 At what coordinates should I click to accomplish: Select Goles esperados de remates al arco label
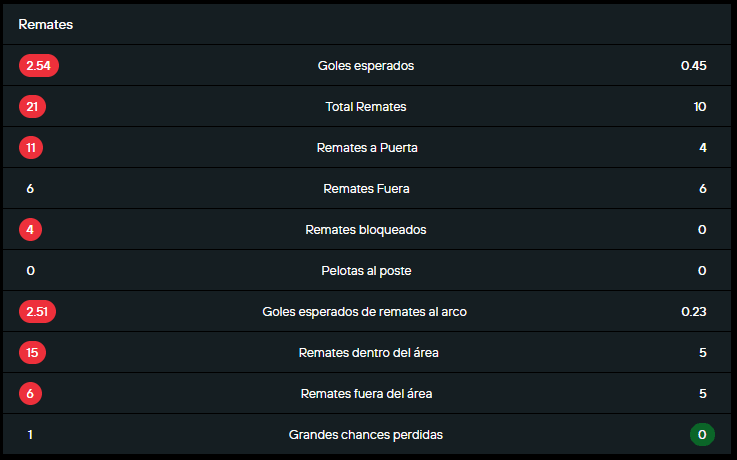coord(364,312)
